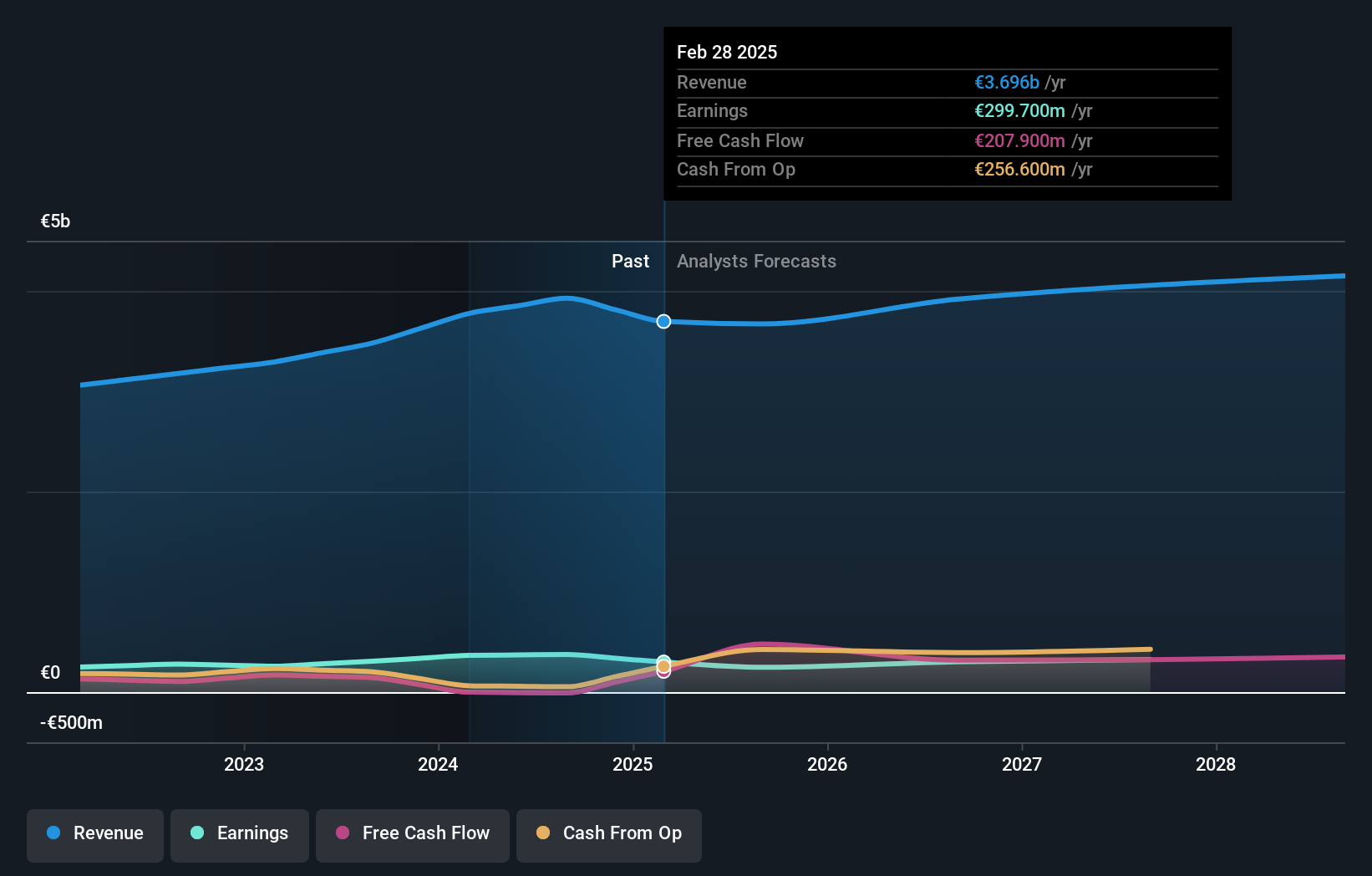
Task: Select the Earnings marker at the forecast divider
Action: [x=663, y=661]
